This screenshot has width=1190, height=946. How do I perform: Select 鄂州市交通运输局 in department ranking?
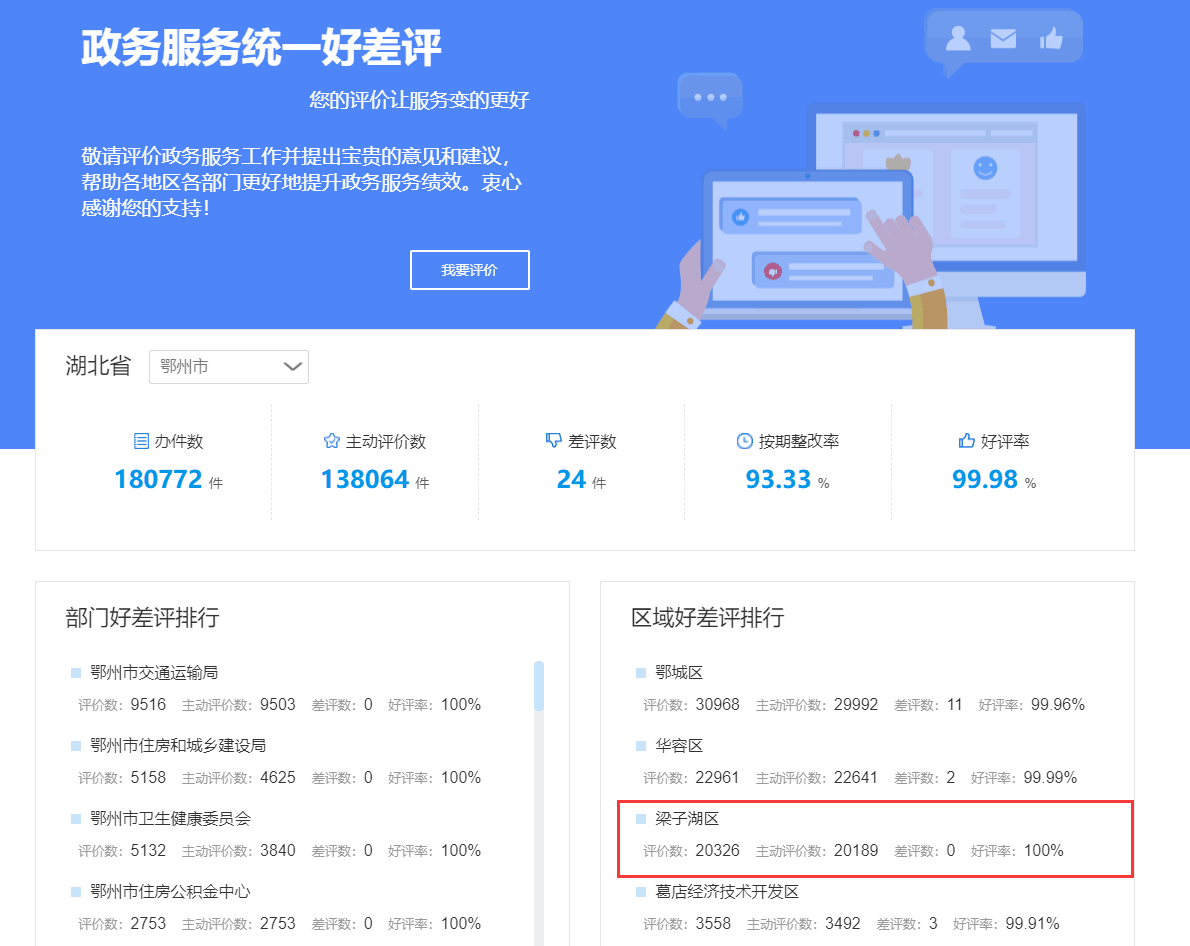pos(154,673)
